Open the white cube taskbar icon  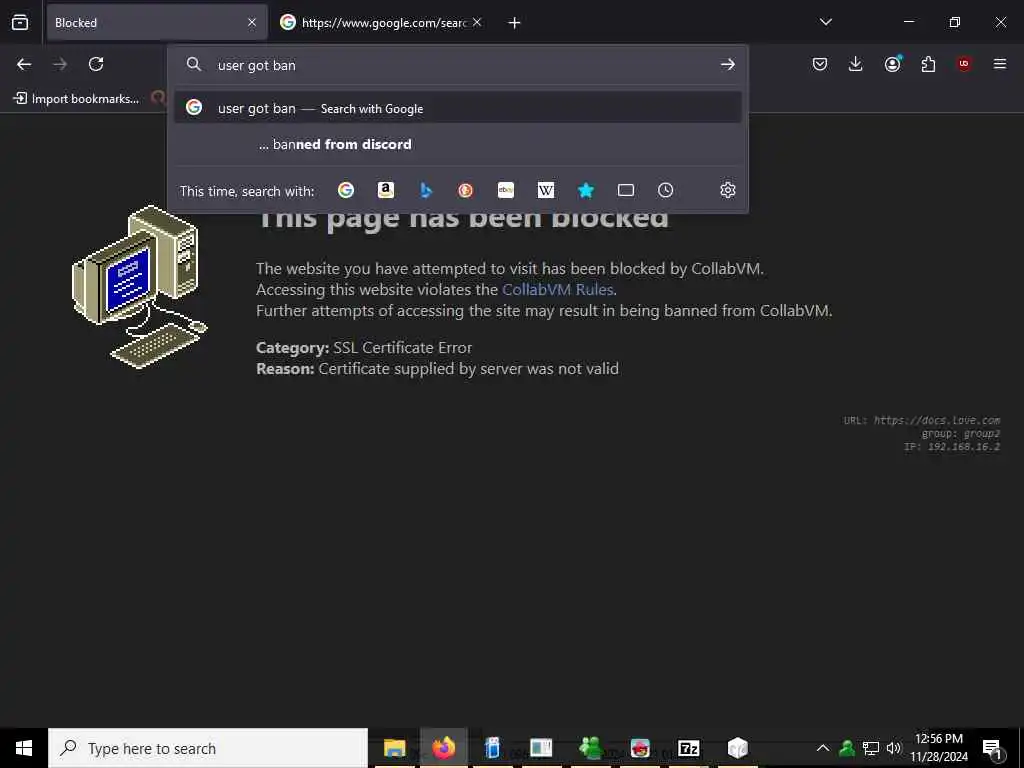tap(738, 748)
